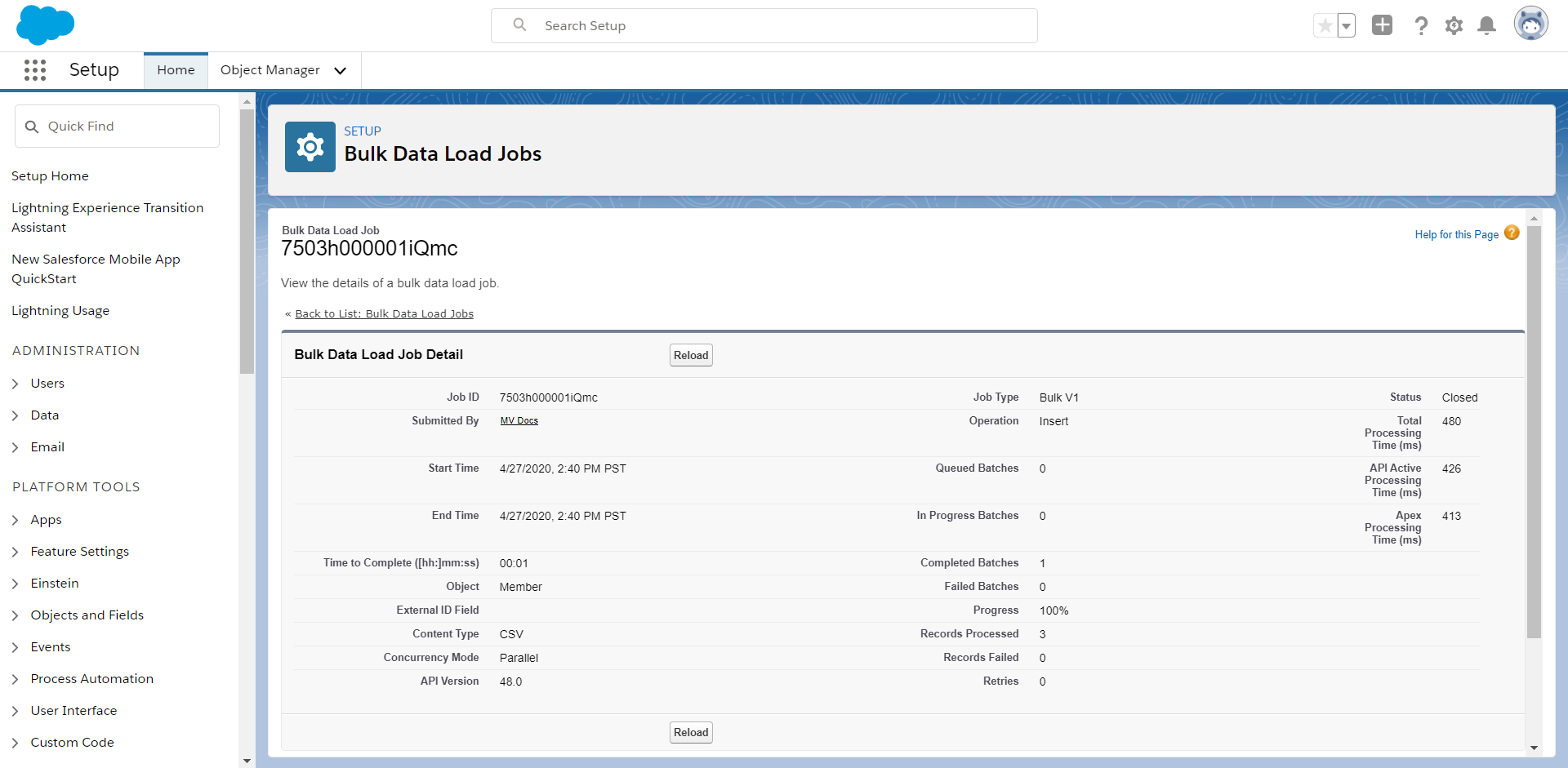Click the Progress value 100%

[x=1054, y=611]
